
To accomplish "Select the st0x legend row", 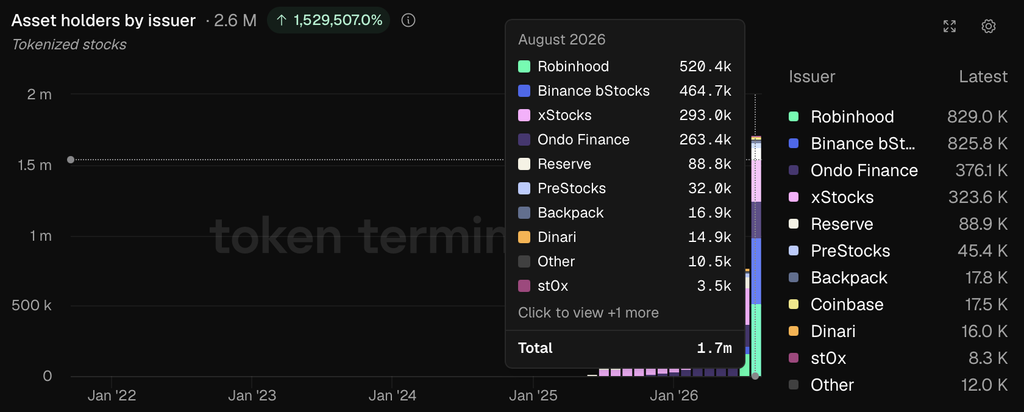I will pos(898,358).
